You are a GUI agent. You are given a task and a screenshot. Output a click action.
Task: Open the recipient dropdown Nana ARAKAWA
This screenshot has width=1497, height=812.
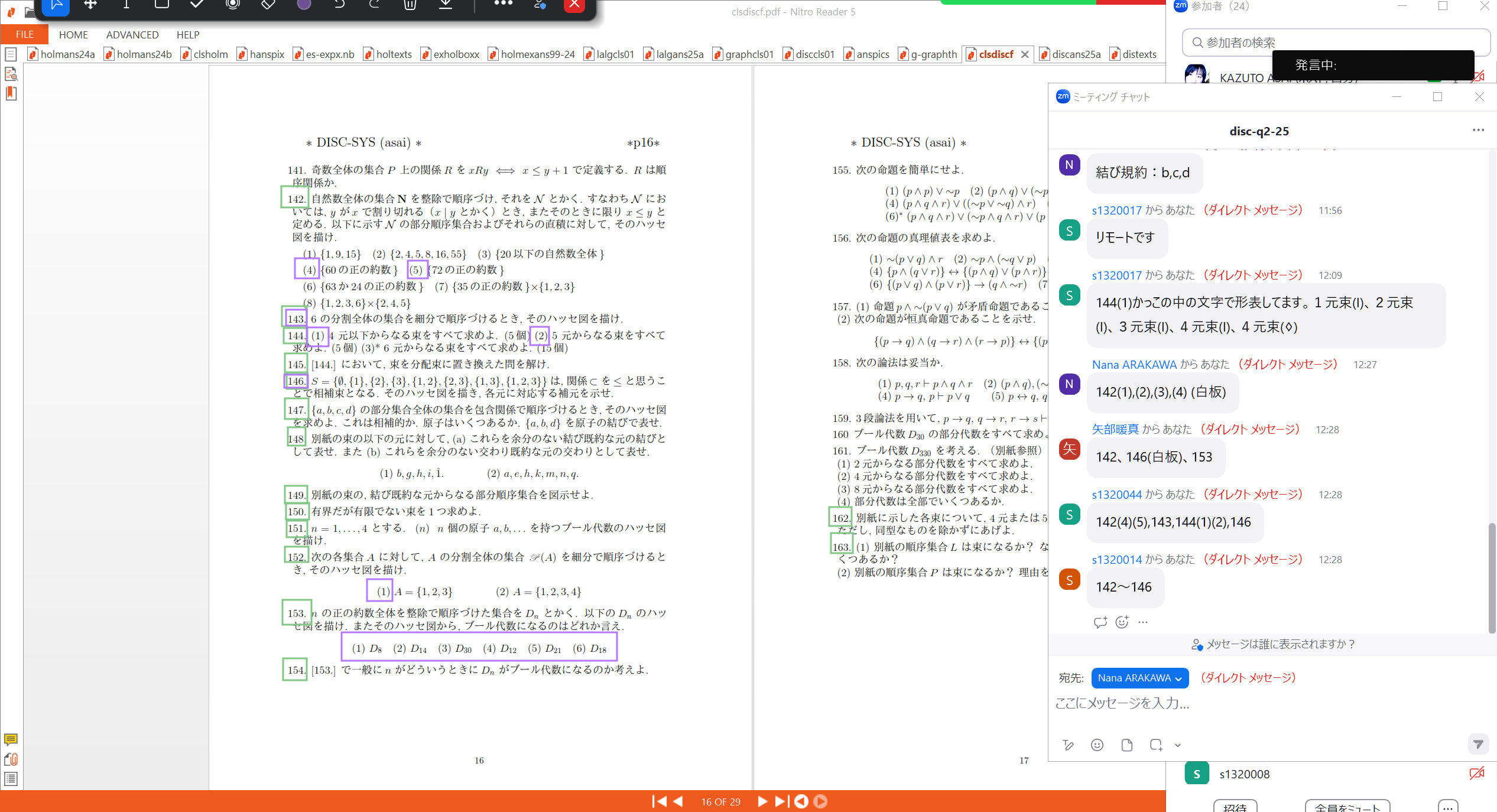tap(1139, 678)
